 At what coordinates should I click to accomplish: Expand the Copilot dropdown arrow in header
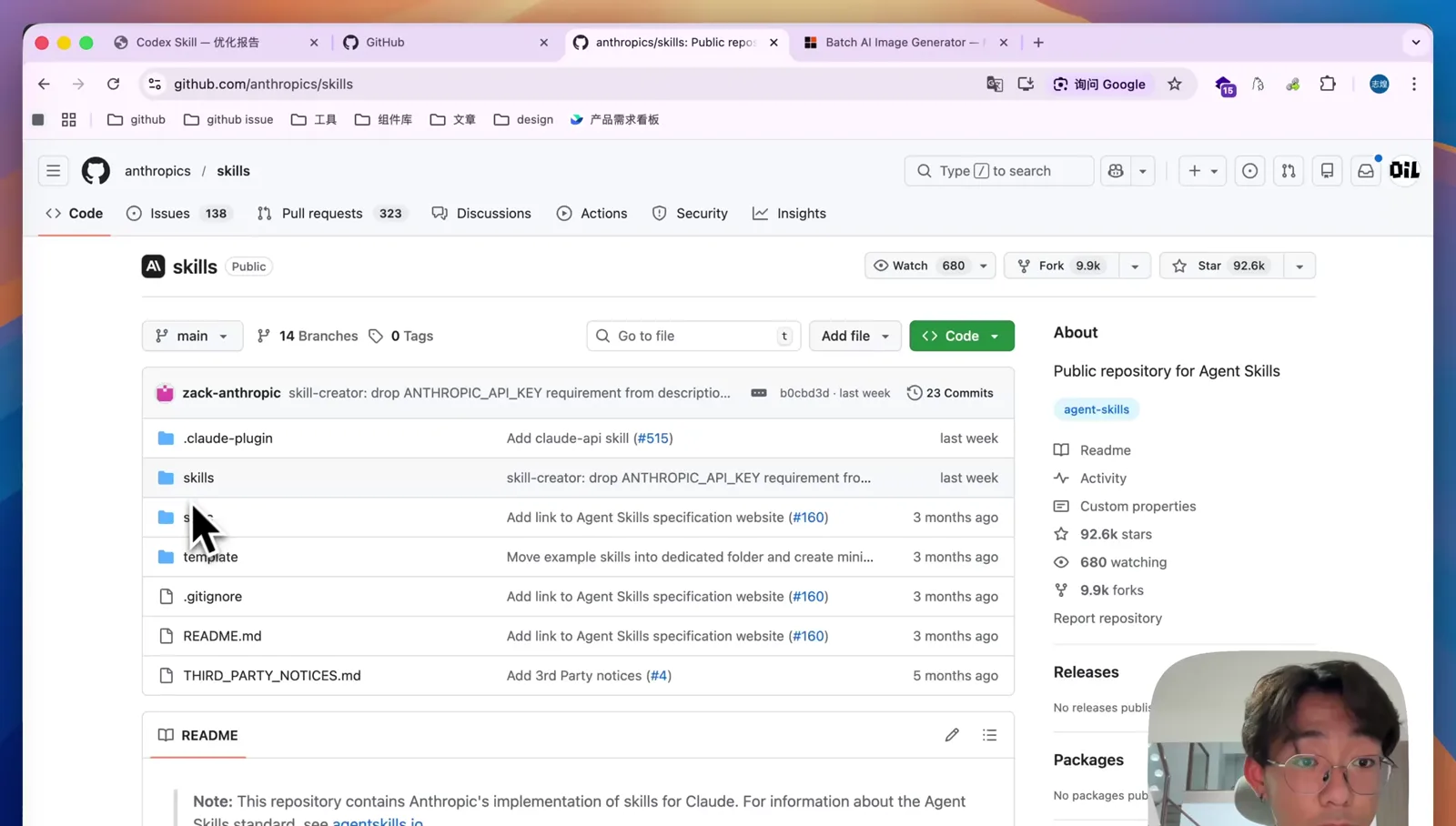(x=1143, y=171)
